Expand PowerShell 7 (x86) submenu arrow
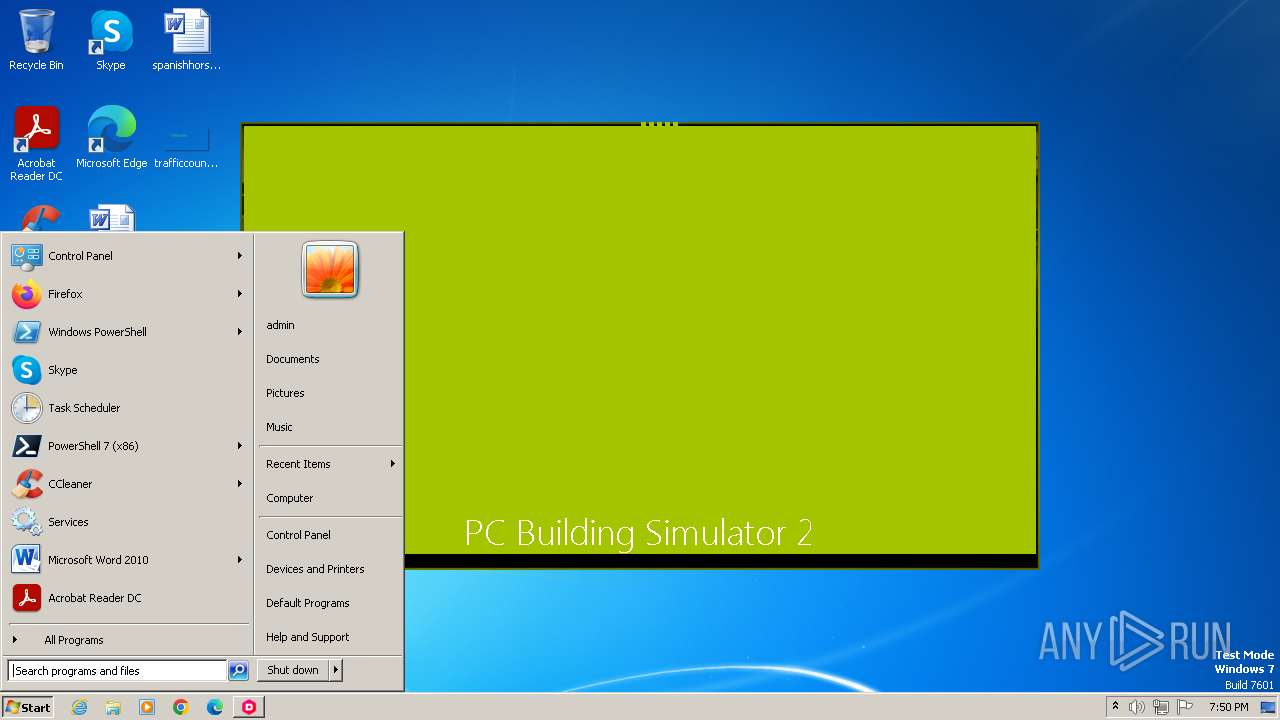The width and height of the screenshot is (1280, 720). [240, 446]
